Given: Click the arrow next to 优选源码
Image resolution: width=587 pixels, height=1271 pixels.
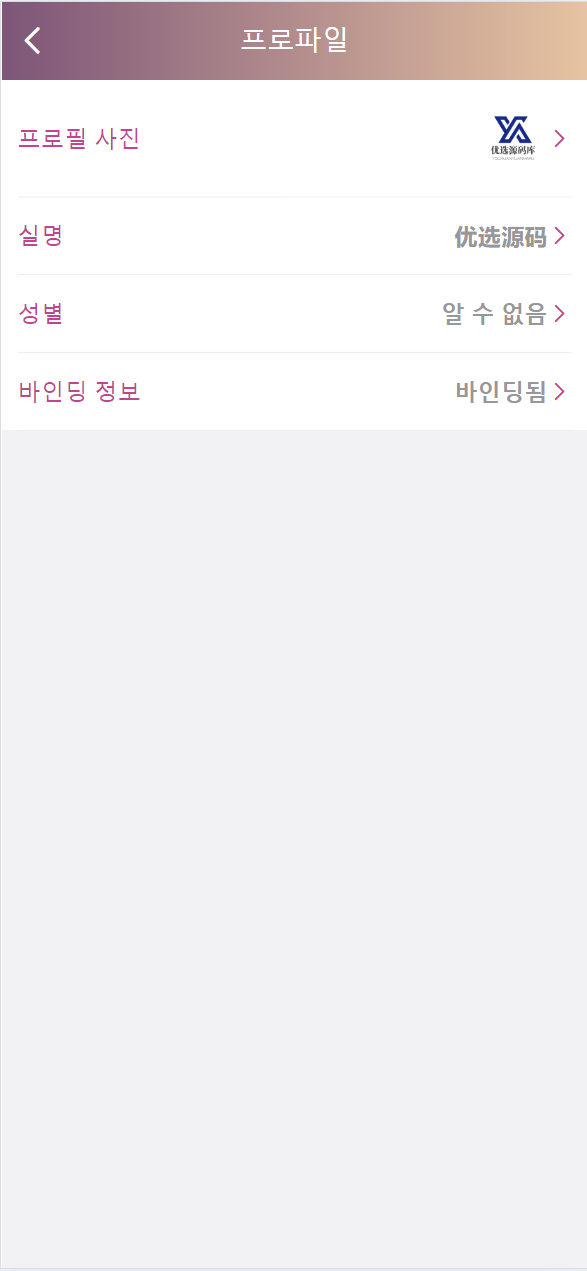Looking at the screenshot, I should click(559, 236).
